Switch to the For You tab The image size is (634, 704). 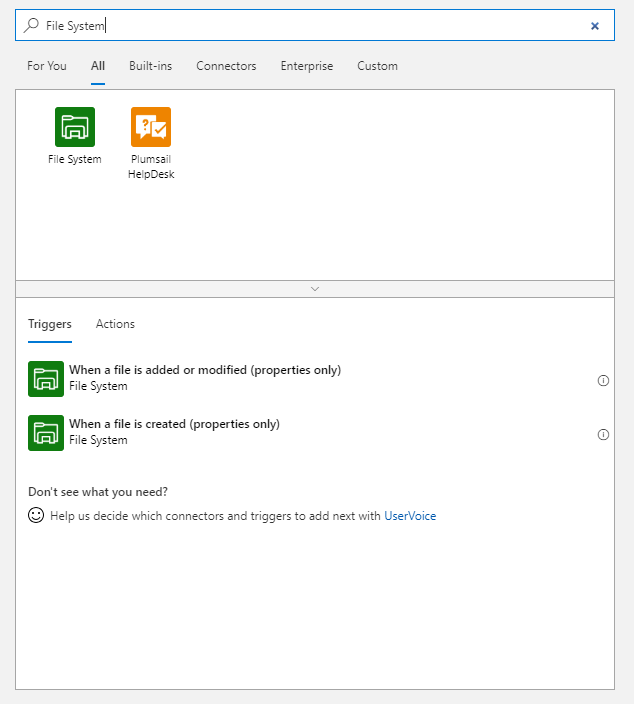point(47,66)
